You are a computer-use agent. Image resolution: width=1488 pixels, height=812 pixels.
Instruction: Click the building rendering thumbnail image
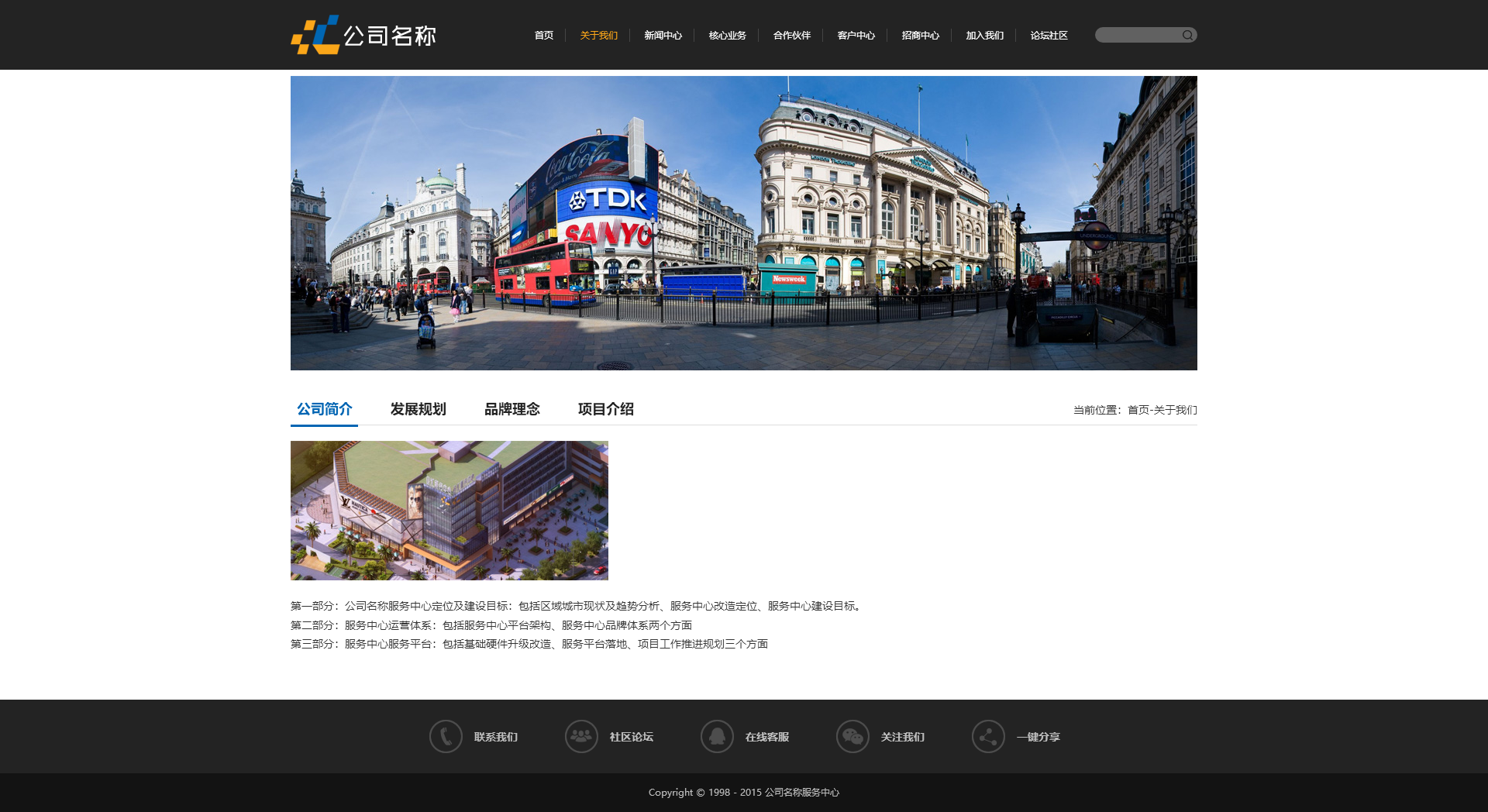point(449,511)
